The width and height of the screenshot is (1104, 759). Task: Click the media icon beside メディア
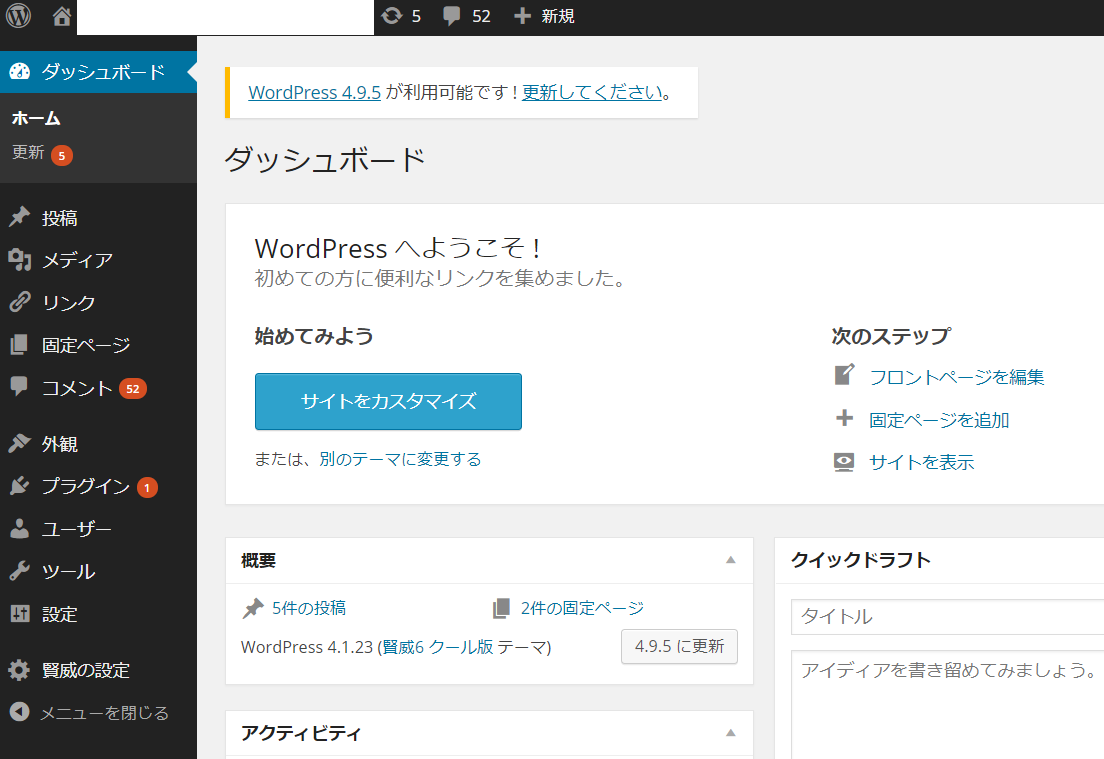20,260
